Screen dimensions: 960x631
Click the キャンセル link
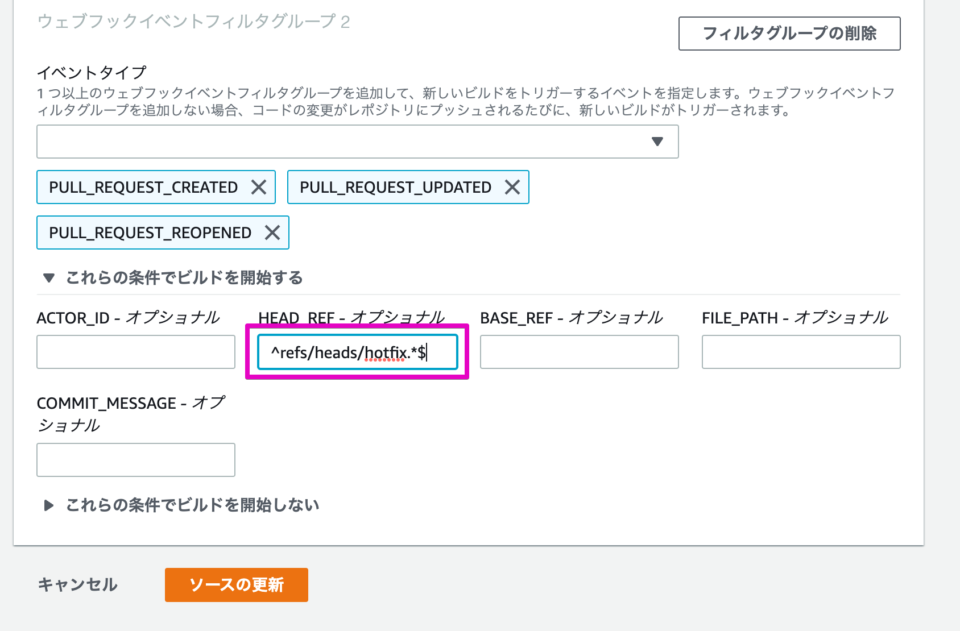[x=76, y=585]
